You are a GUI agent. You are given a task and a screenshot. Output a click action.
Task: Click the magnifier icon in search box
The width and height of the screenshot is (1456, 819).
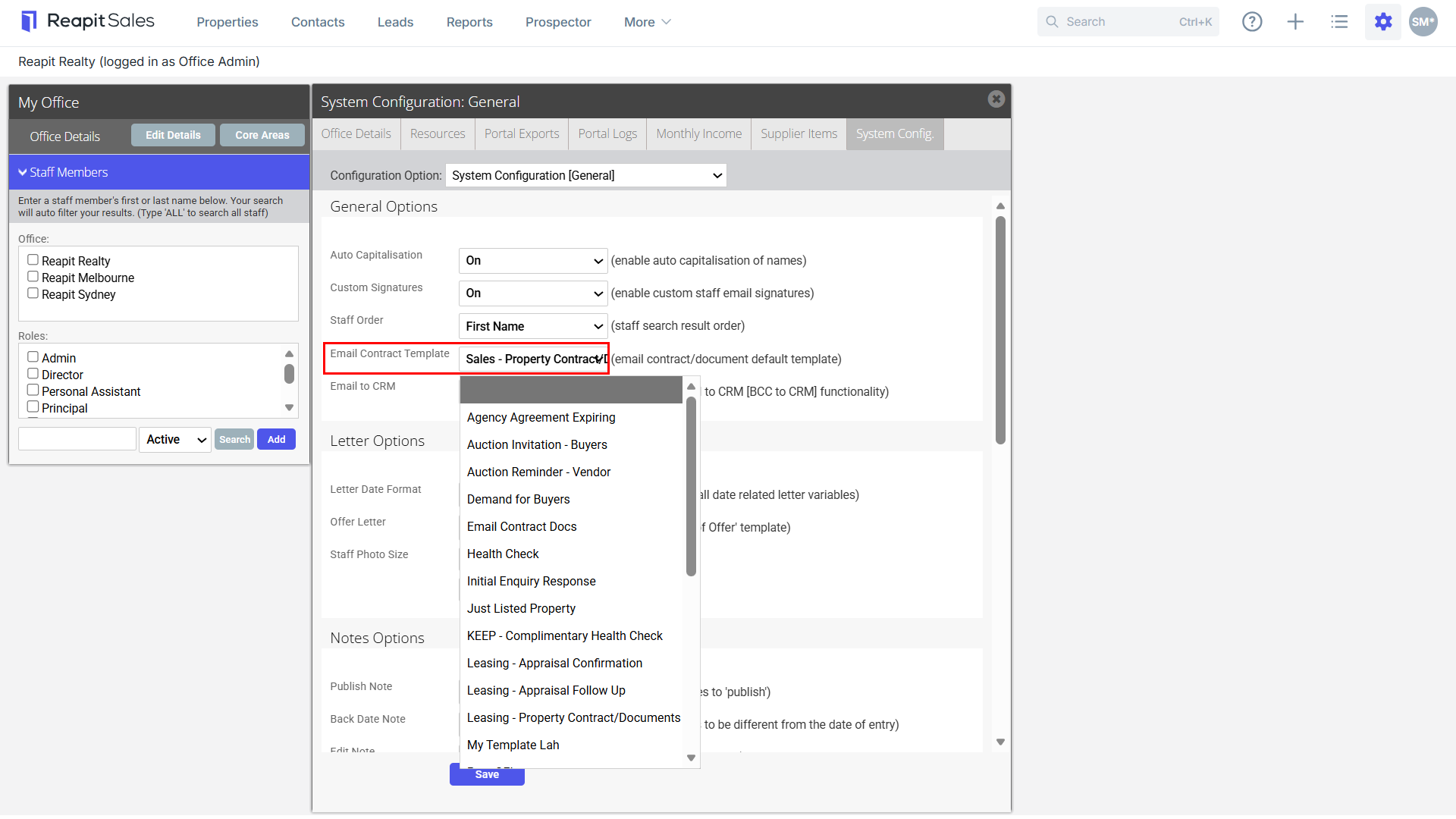click(x=1052, y=22)
